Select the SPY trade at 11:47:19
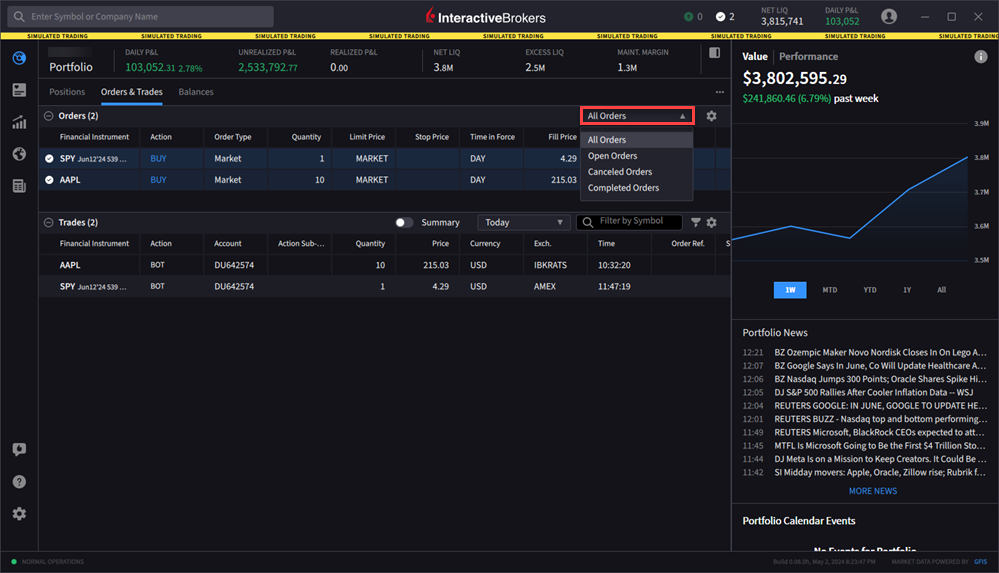 tap(385, 287)
